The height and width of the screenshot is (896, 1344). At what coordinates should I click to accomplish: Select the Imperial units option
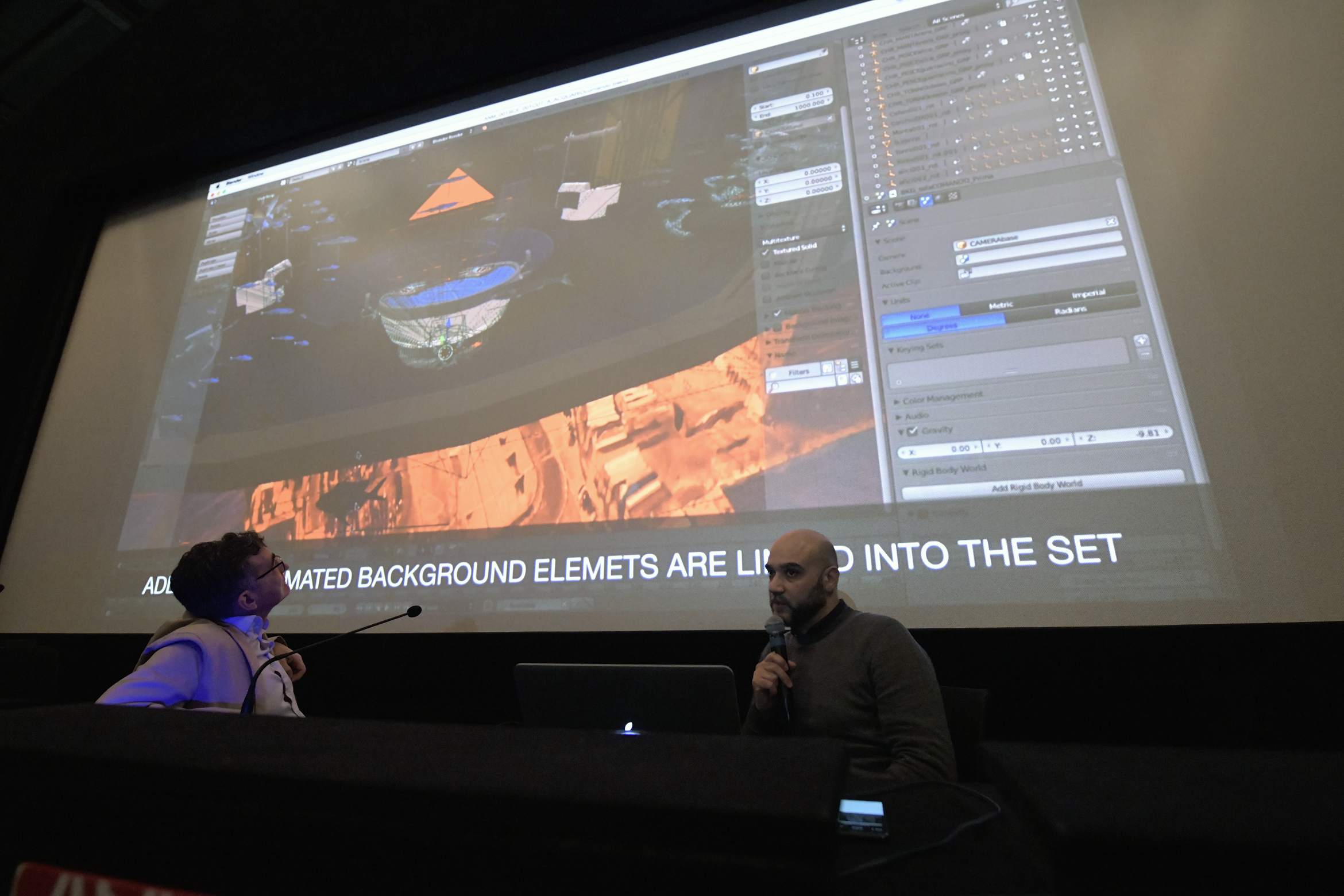click(1088, 293)
